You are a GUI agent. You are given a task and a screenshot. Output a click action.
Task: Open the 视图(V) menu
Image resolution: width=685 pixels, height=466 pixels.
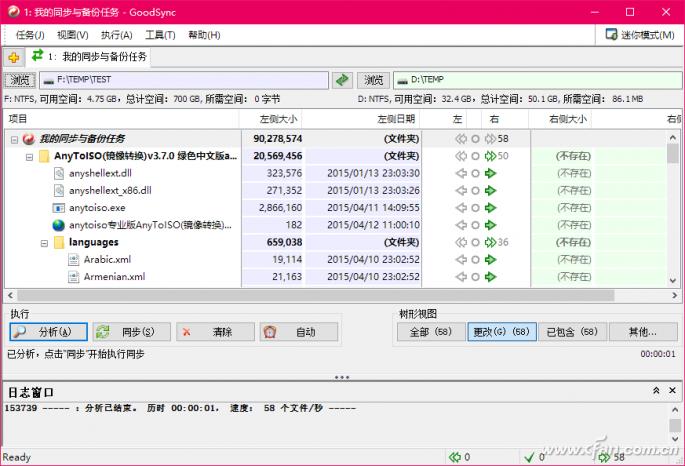point(73,35)
